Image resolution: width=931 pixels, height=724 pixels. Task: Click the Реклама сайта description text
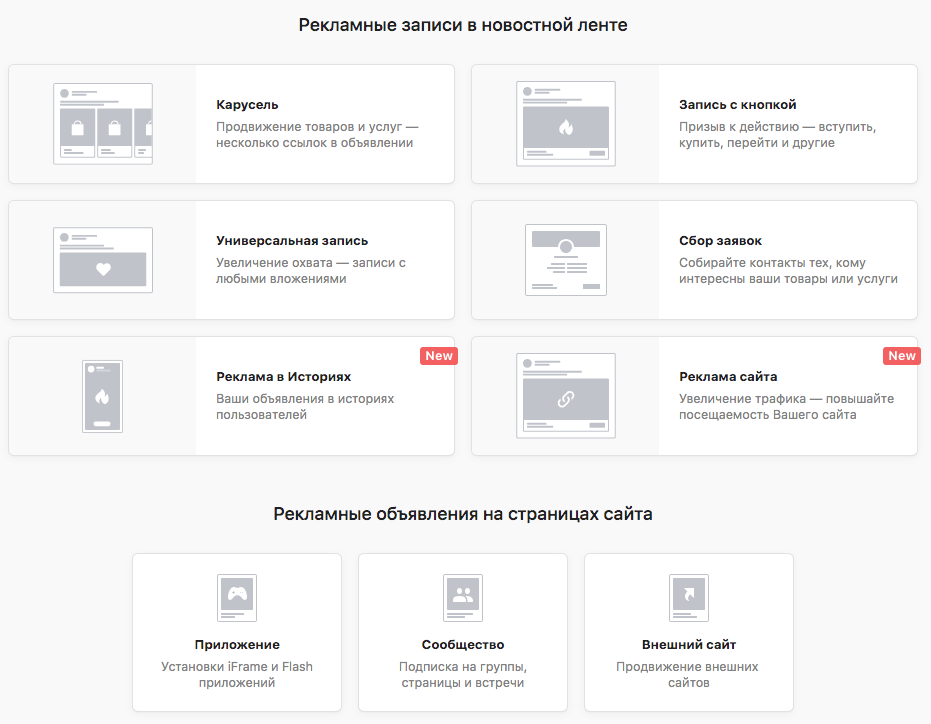pyautogui.click(x=786, y=407)
